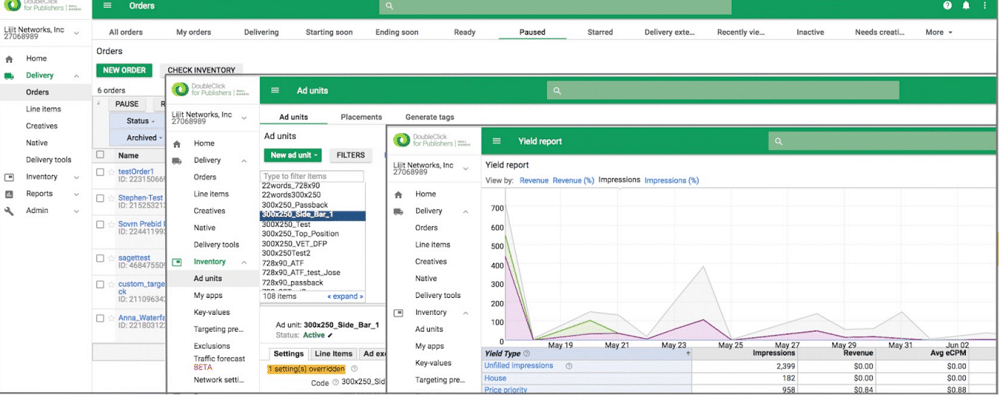Click Inventory icon in Ad units window sidebar

(x=177, y=262)
